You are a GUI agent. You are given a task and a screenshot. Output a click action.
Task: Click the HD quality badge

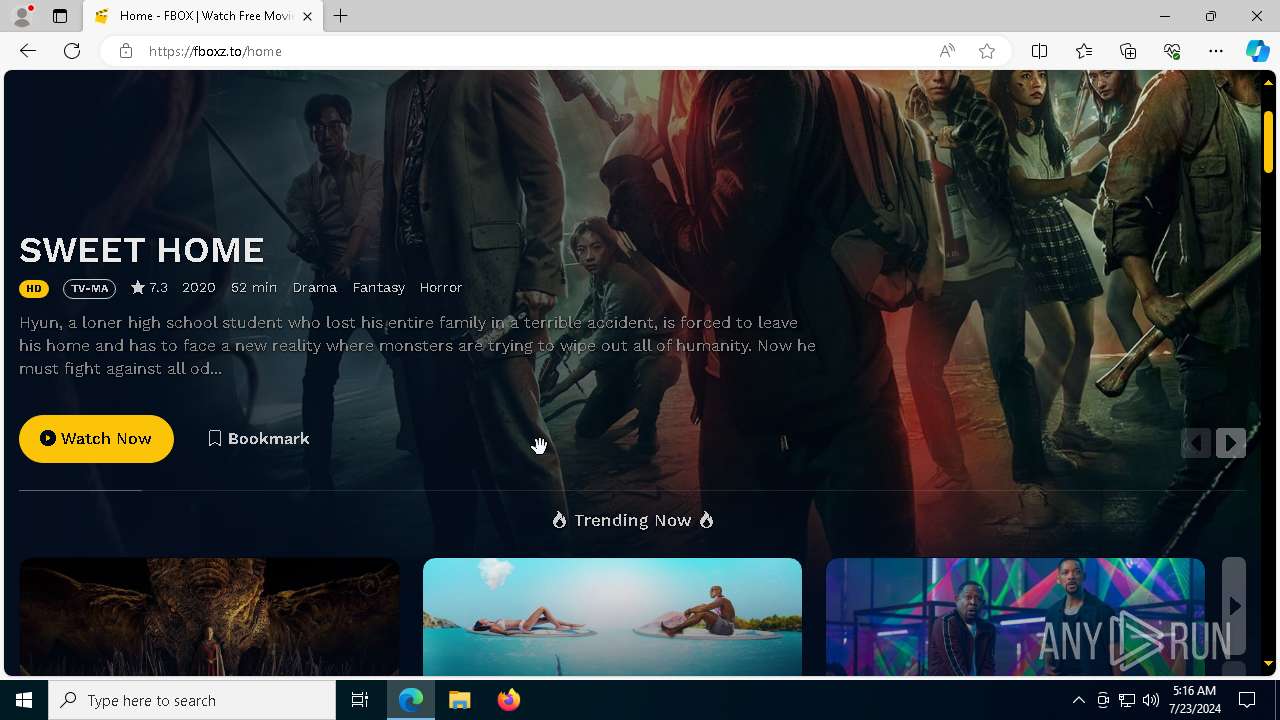tap(34, 289)
